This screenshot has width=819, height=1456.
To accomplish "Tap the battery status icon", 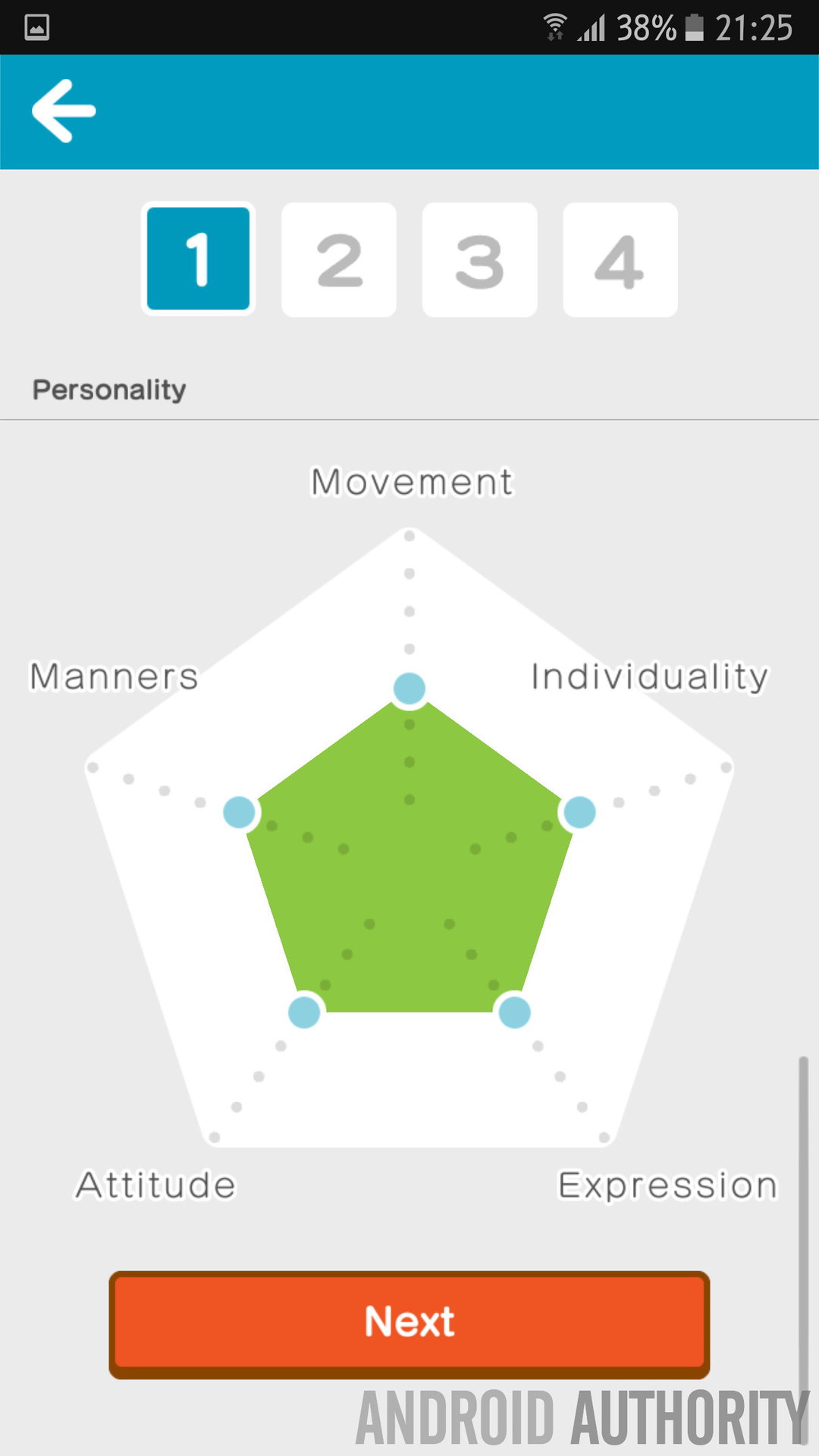I will 694,27.
